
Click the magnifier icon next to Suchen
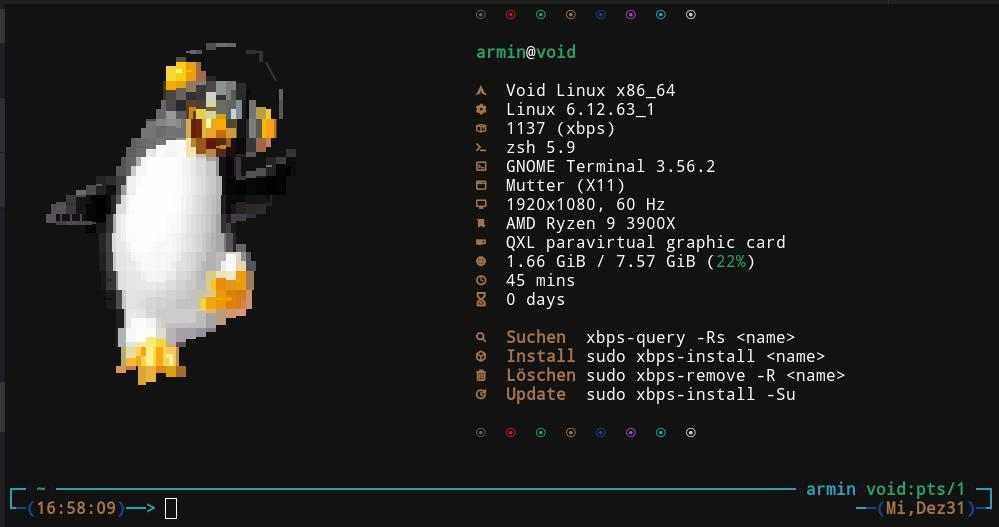coord(481,338)
